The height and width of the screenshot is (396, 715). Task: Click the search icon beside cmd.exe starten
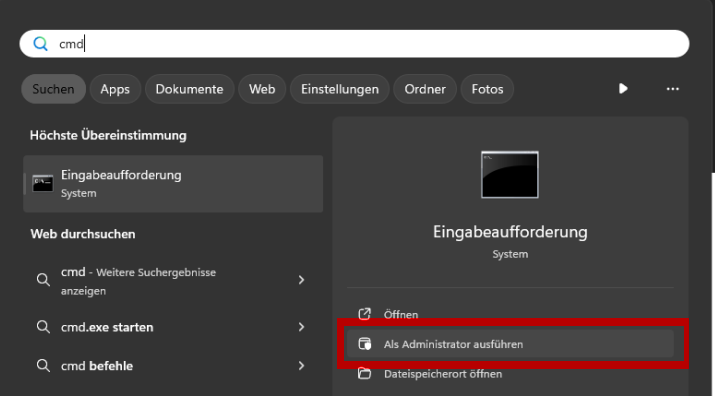click(43, 327)
